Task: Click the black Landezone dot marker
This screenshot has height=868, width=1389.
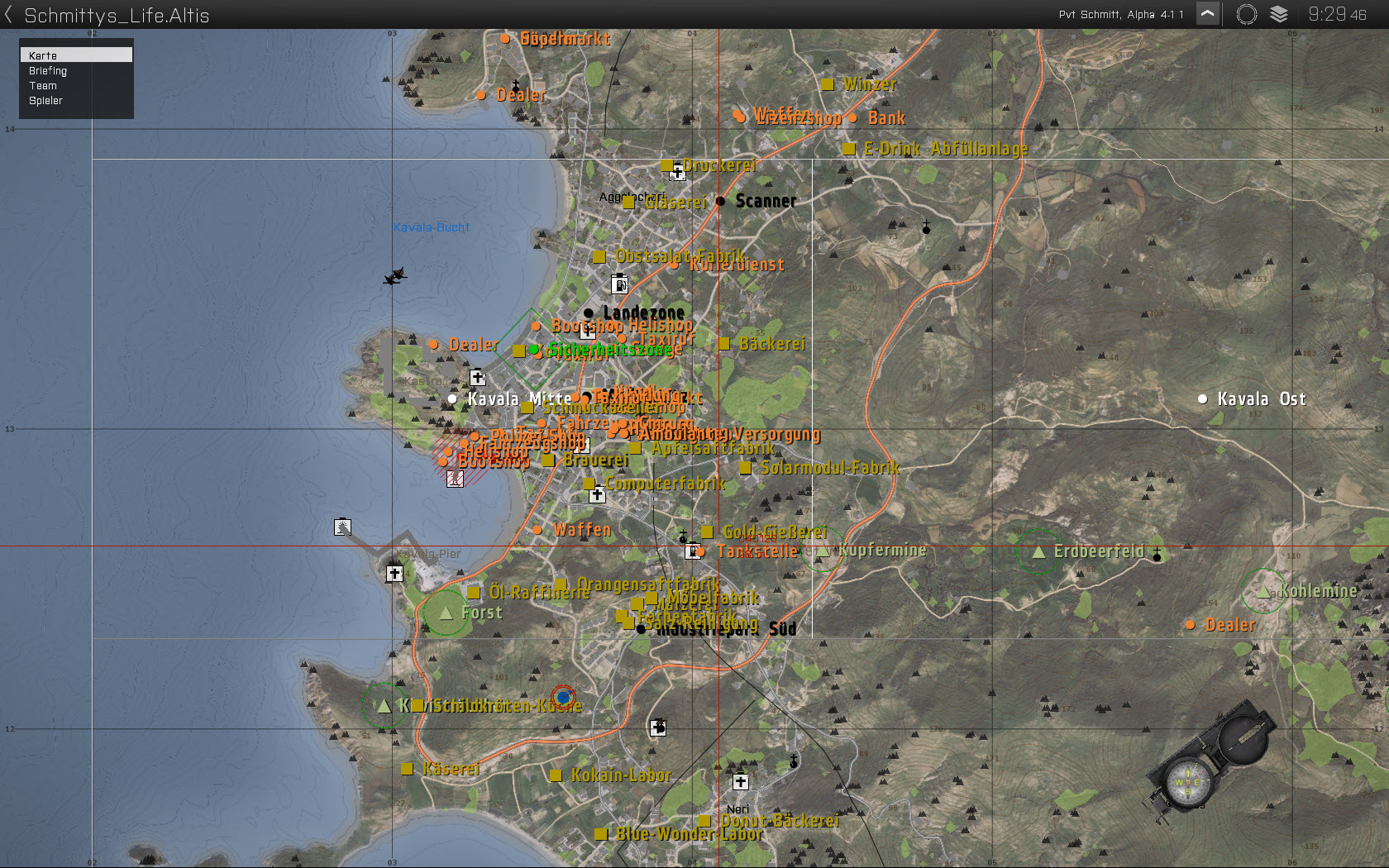Action: pos(588,312)
